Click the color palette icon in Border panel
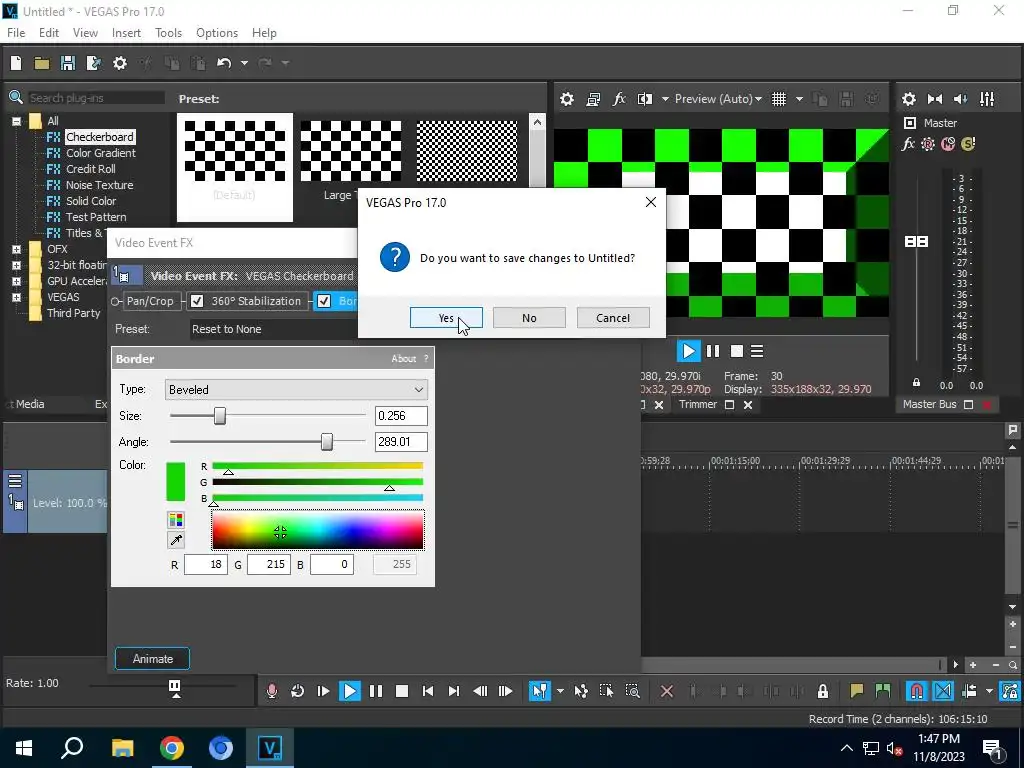This screenshot has height=768, width=1024. pos(176,520)
